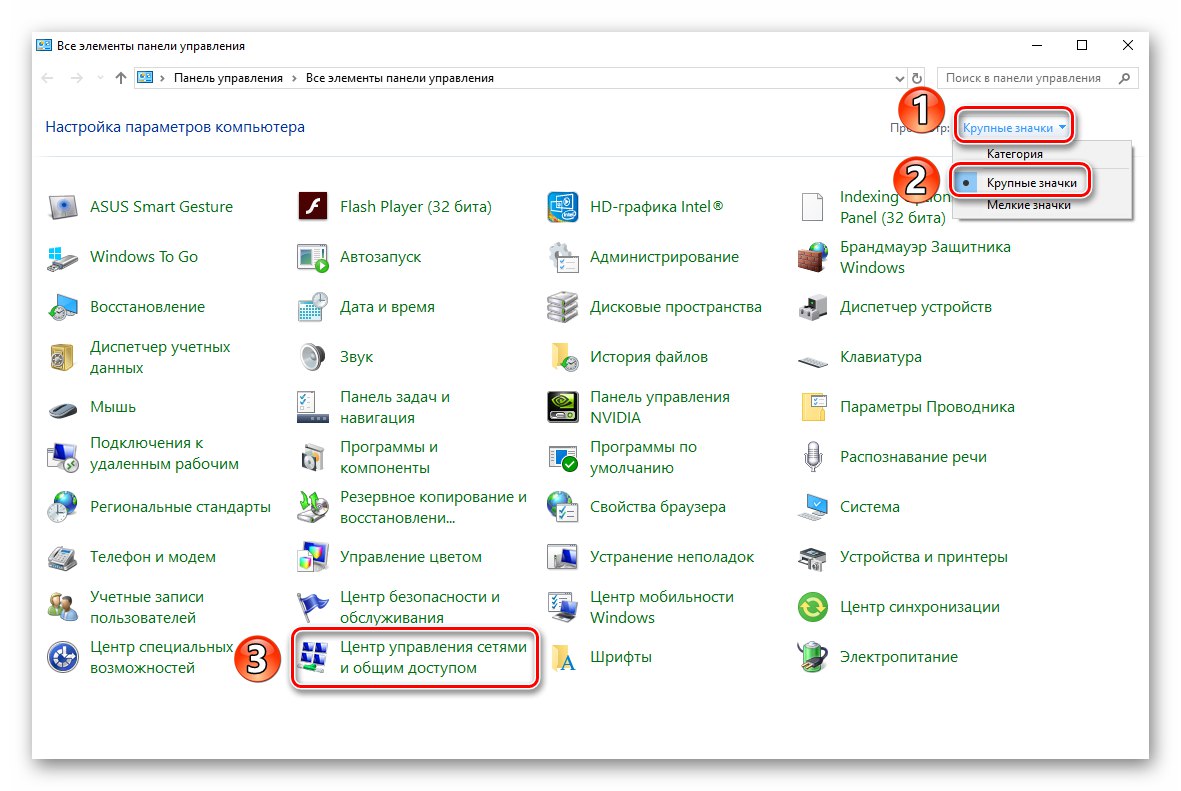Image resolution: width=1181 pixels, height=791 pixels.
Task: Click the Диспетчер учетных данных safe icon
Action: point(63,357)
